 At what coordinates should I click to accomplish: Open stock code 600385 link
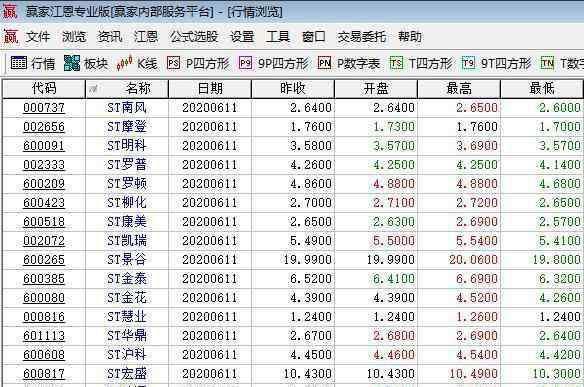(44, 279)
